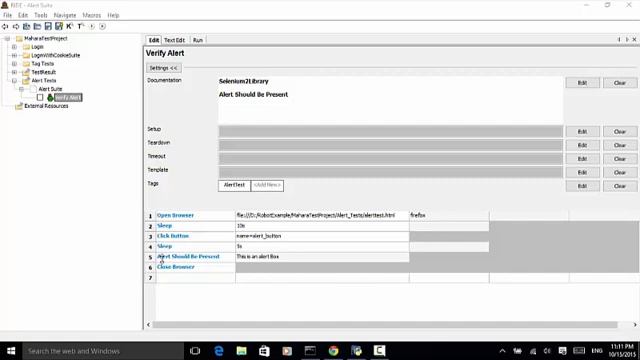Open the media player taskbar icon
This screenshot has width=640, height=360.
click(287, 351)
